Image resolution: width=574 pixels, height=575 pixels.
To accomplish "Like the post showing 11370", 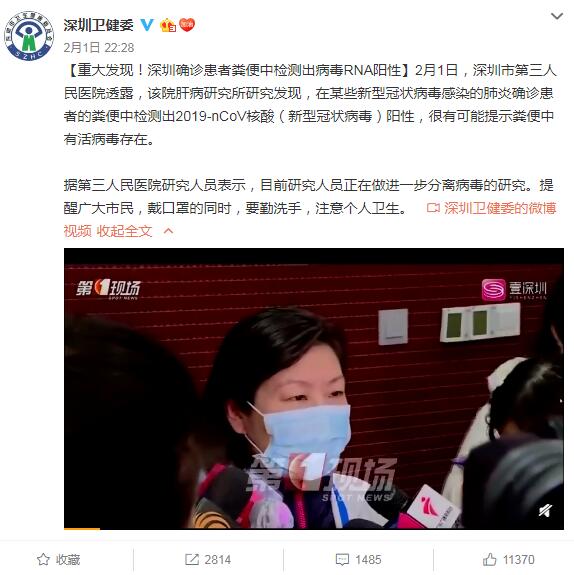I will (508, 560).
